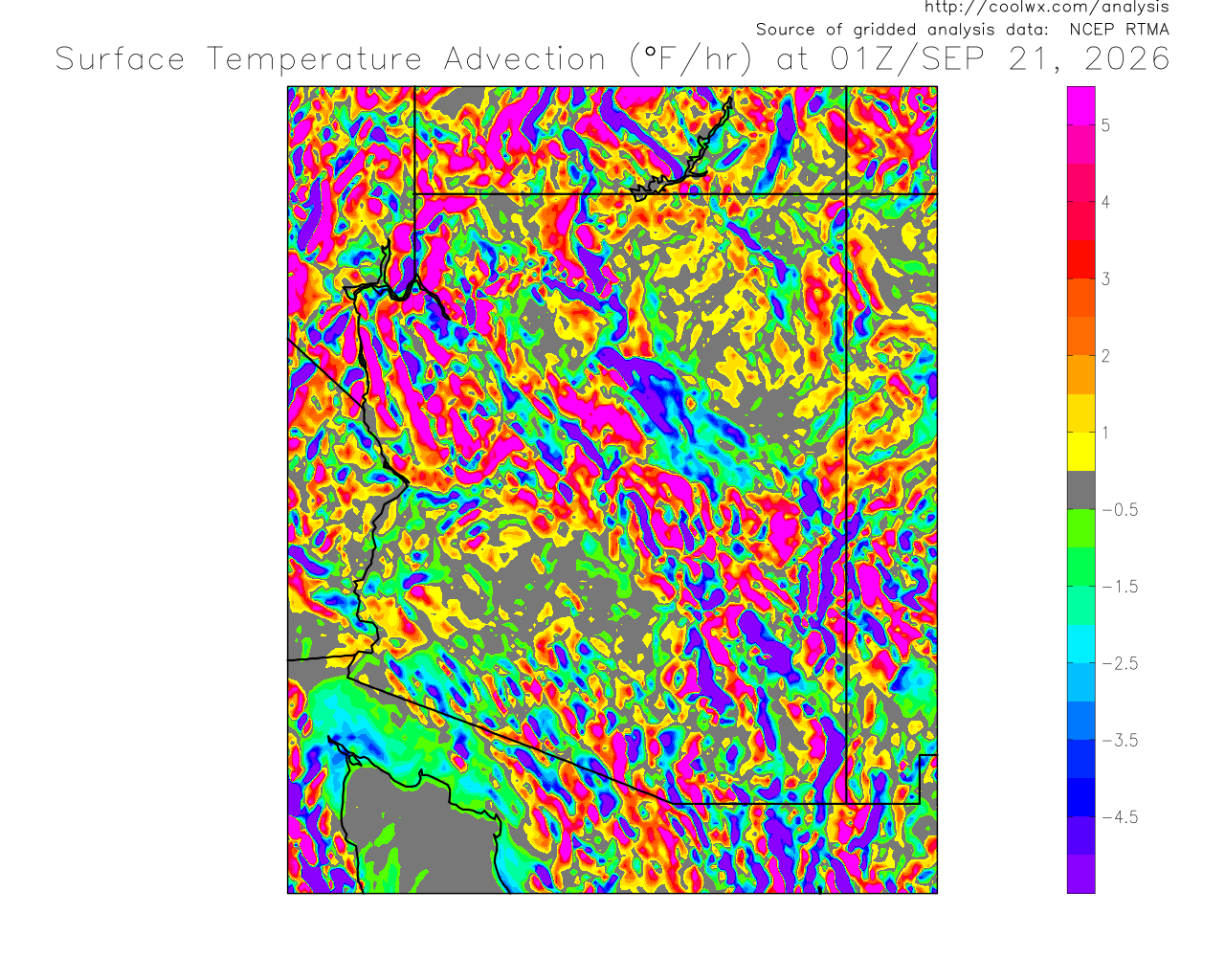
Task: Click the legend label 5
Action: pyautogui.click(x=1105, y=125)
